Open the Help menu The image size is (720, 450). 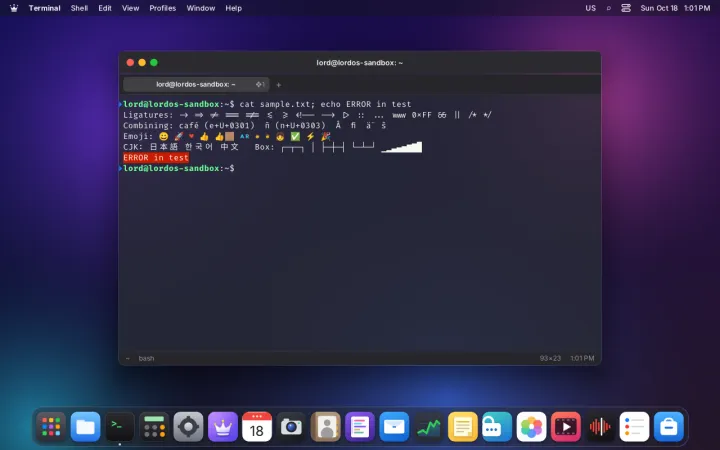click(233, 8)
